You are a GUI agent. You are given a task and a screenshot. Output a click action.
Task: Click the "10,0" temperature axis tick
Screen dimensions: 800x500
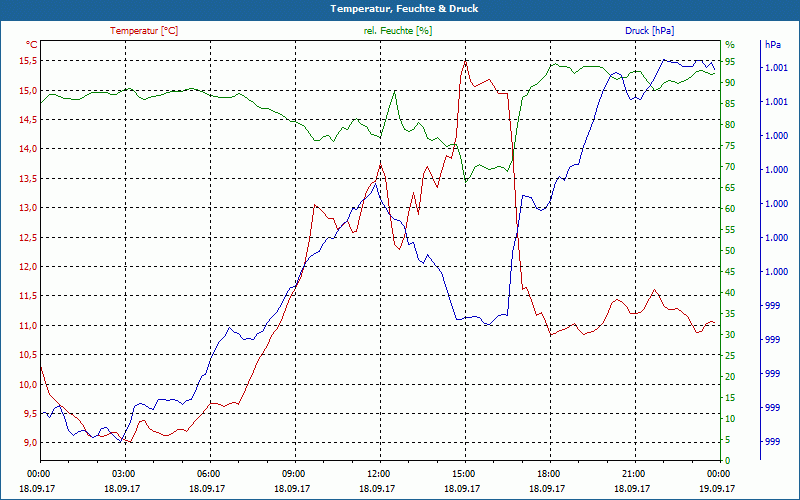[28, 384]
